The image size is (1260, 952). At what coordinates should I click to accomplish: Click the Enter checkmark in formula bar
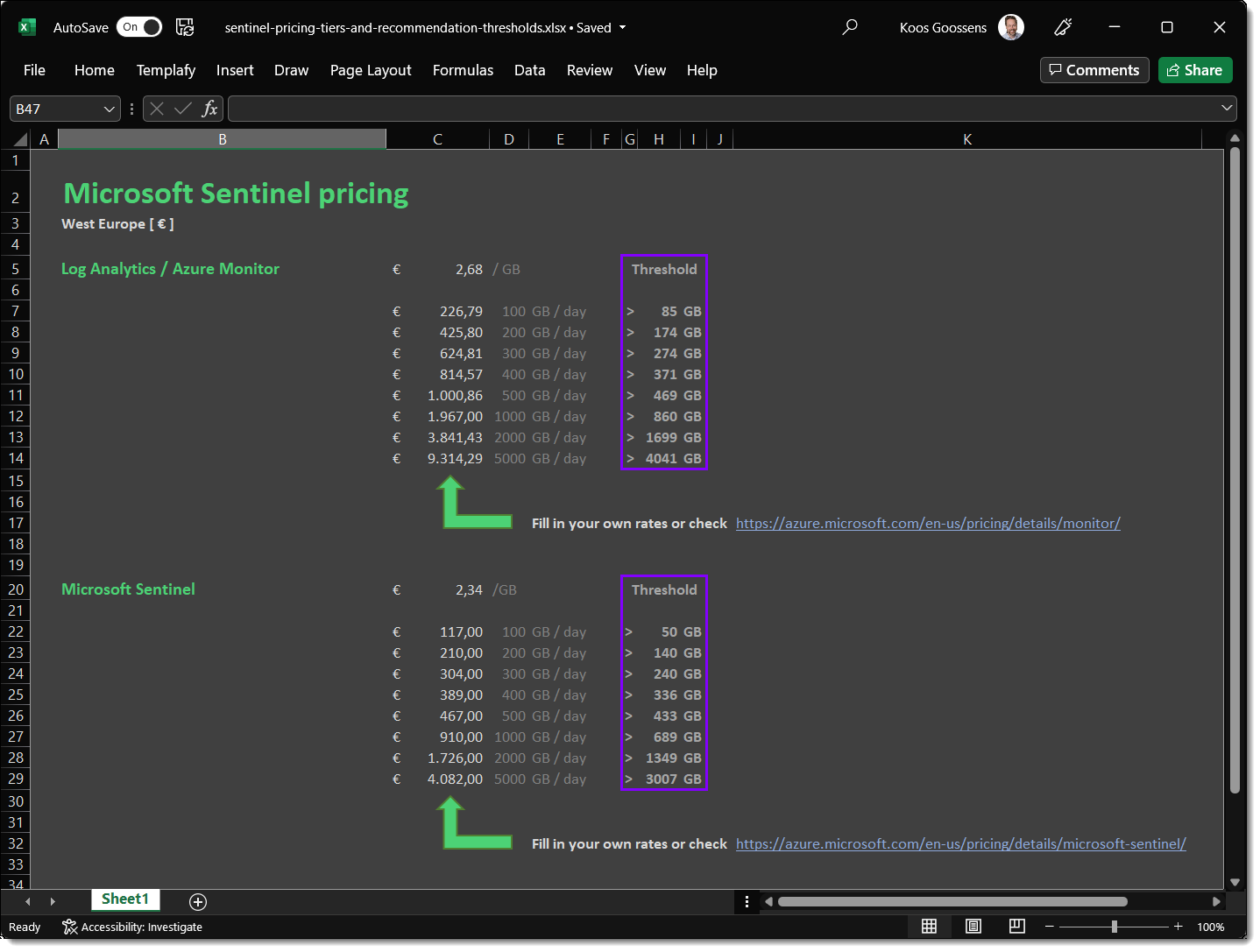pyautogui.click(x=183, y=109)
